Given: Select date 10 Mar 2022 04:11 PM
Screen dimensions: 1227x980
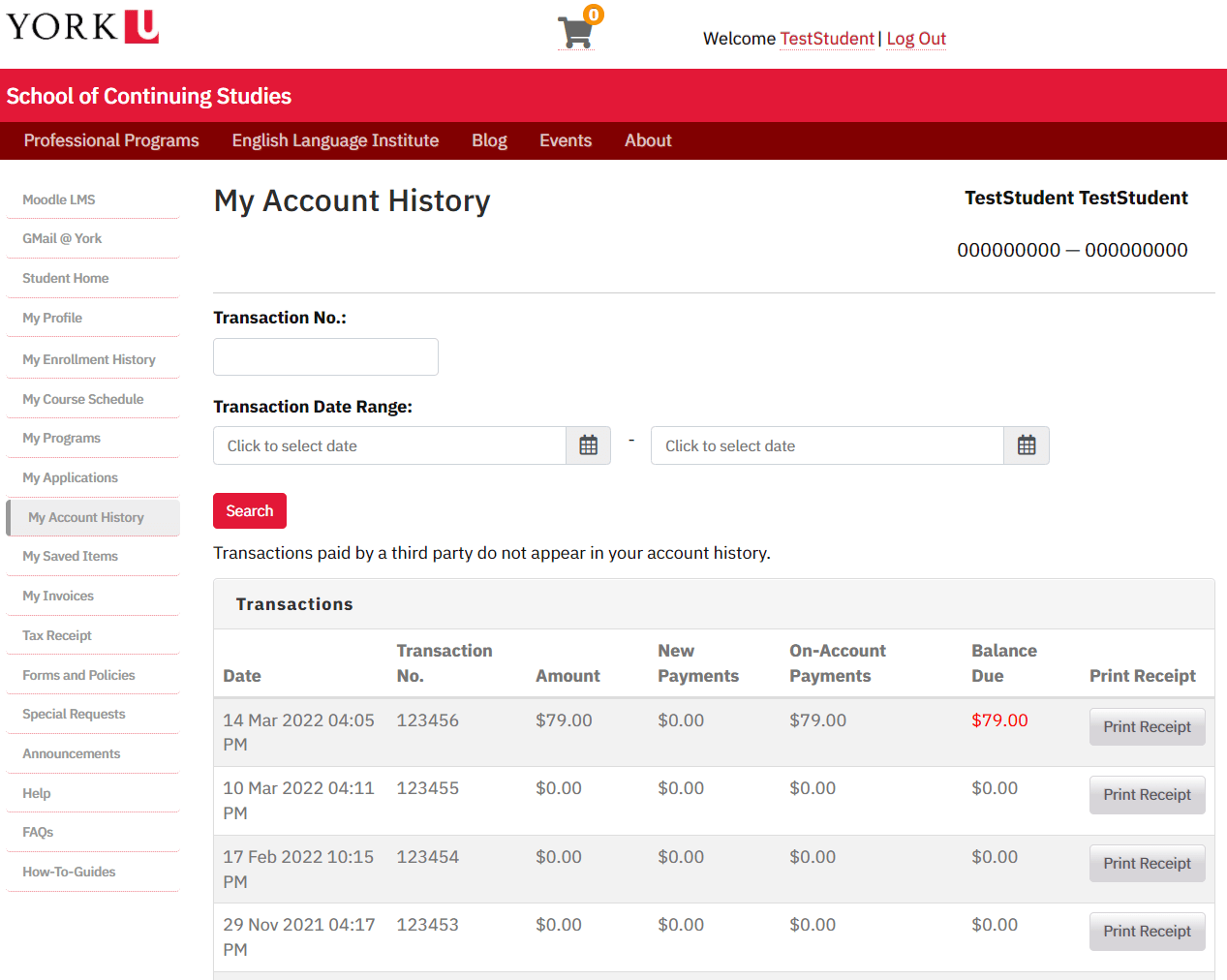Looking at the screenshot, I should tap(298, 801).
